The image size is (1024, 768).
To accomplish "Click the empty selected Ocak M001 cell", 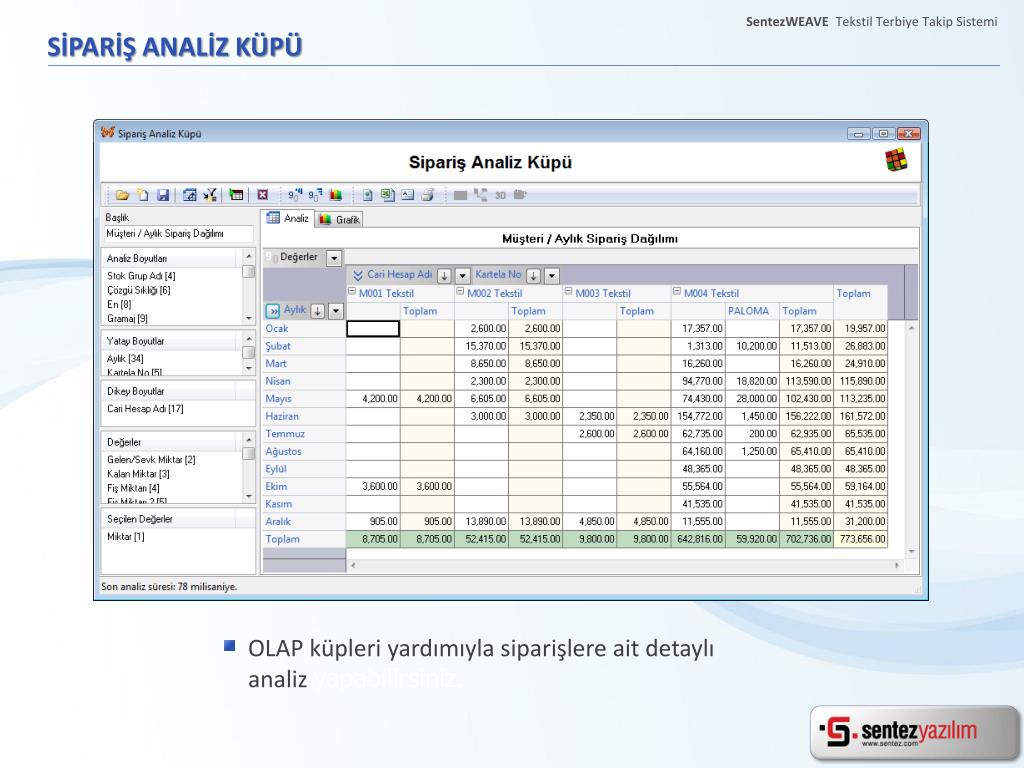I will coord(373,328).
